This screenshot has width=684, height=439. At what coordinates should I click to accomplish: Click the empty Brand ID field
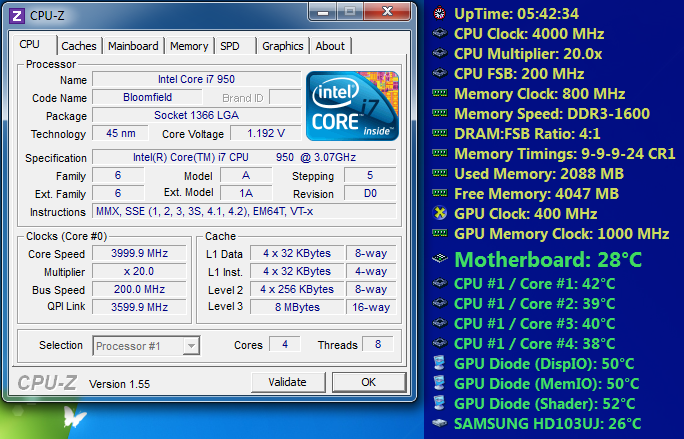pos(285,97)
